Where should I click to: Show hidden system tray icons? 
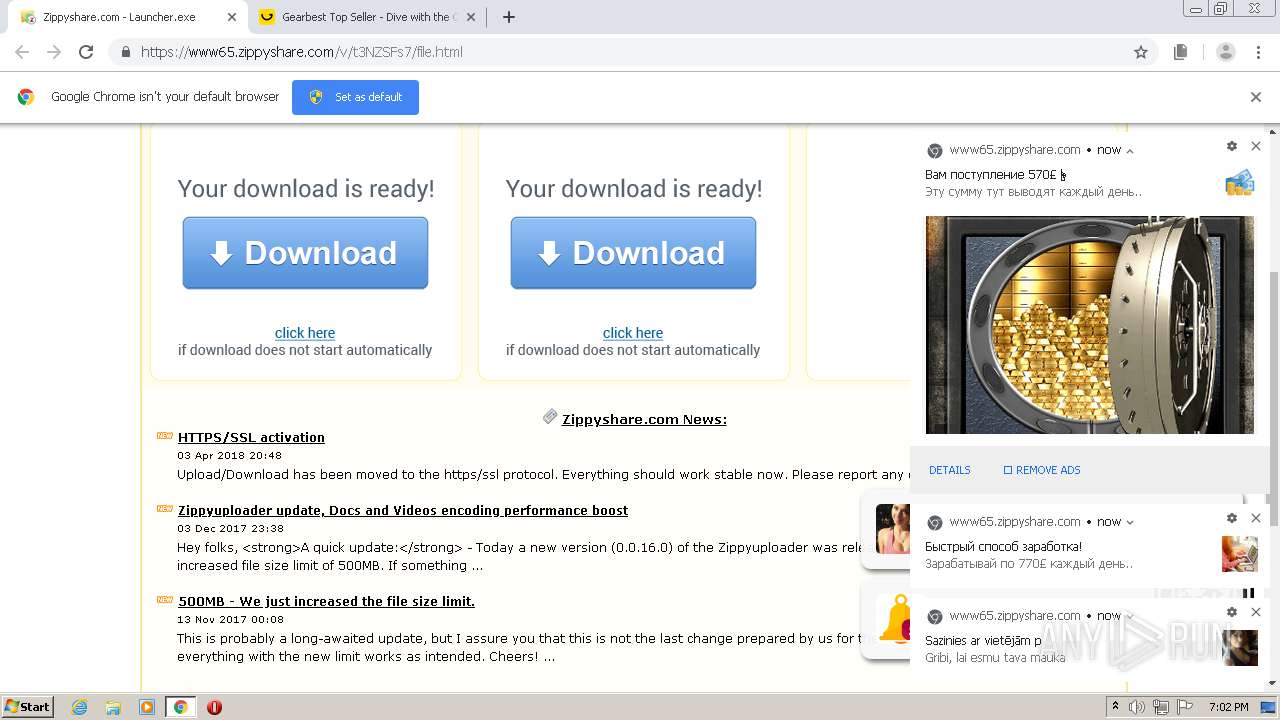1115,707
